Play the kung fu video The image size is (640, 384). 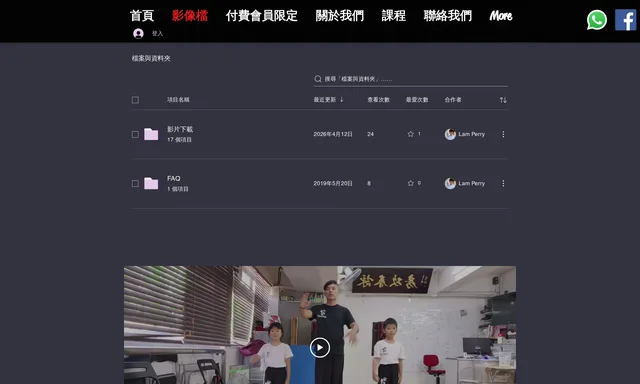pos(320,348)
